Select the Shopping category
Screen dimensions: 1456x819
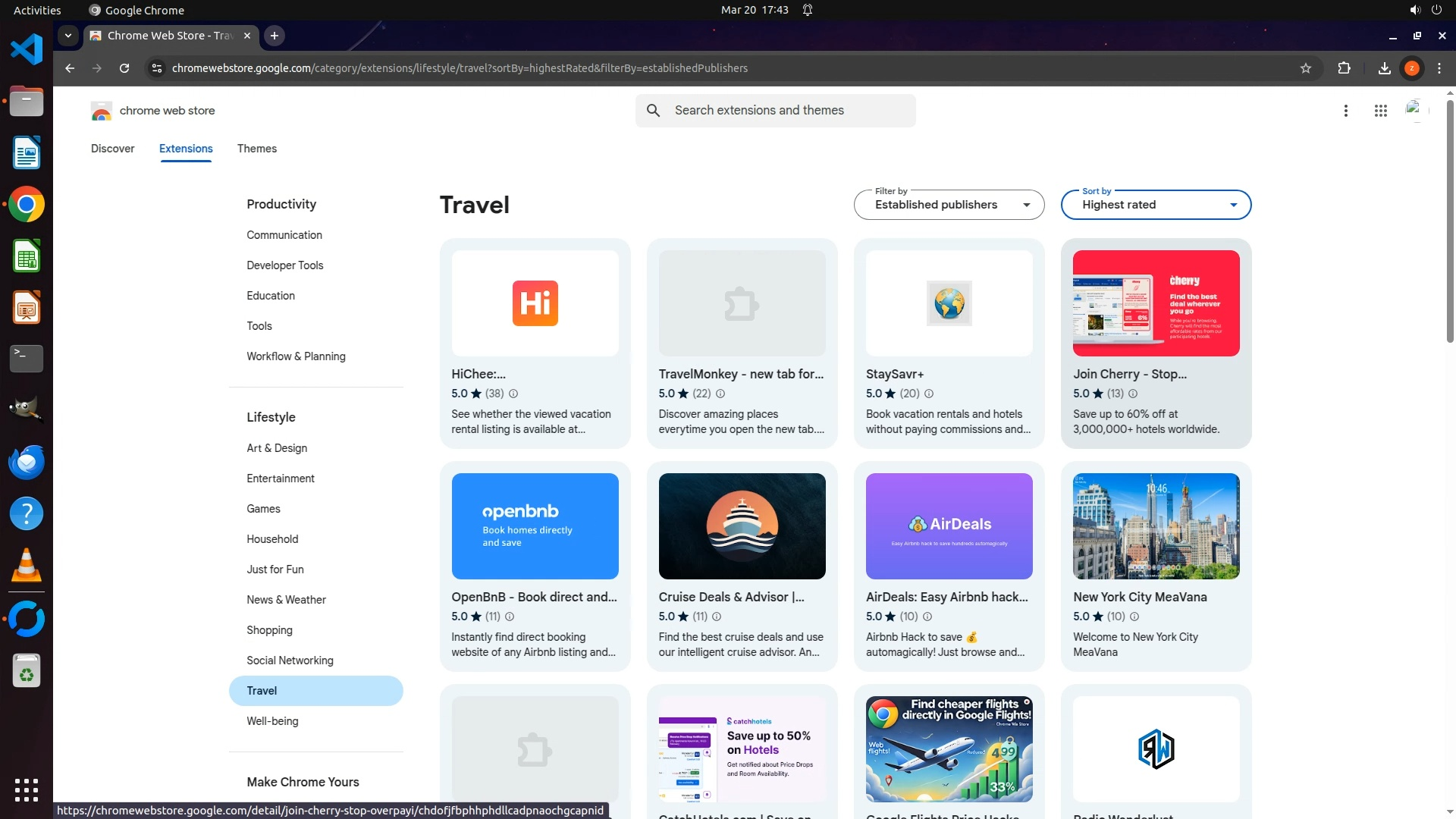269,630
